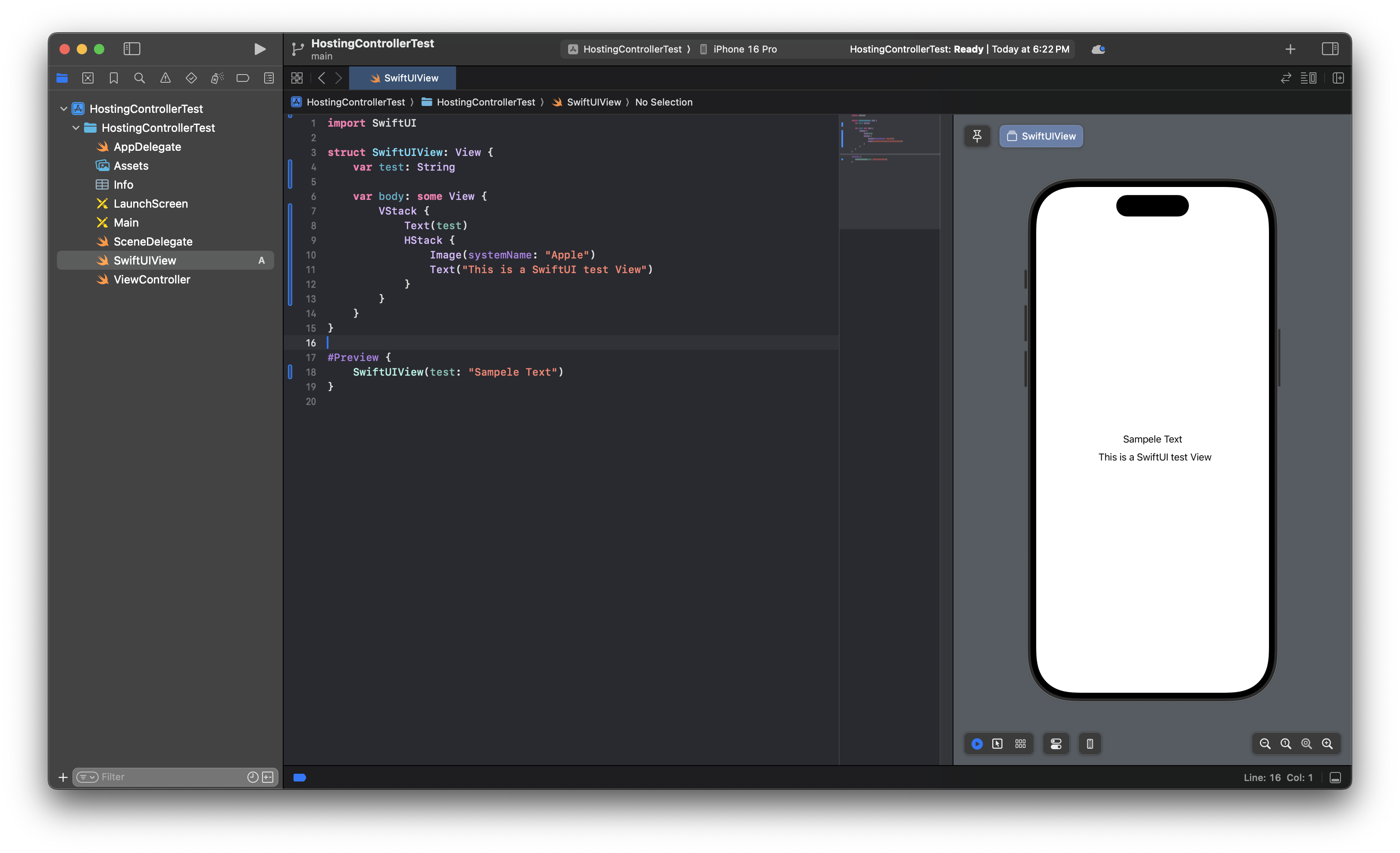Collapse the HostingControllerTest folder group
Image resolution: width=1400 pixels, height=853 pixels.
[75, 128]
